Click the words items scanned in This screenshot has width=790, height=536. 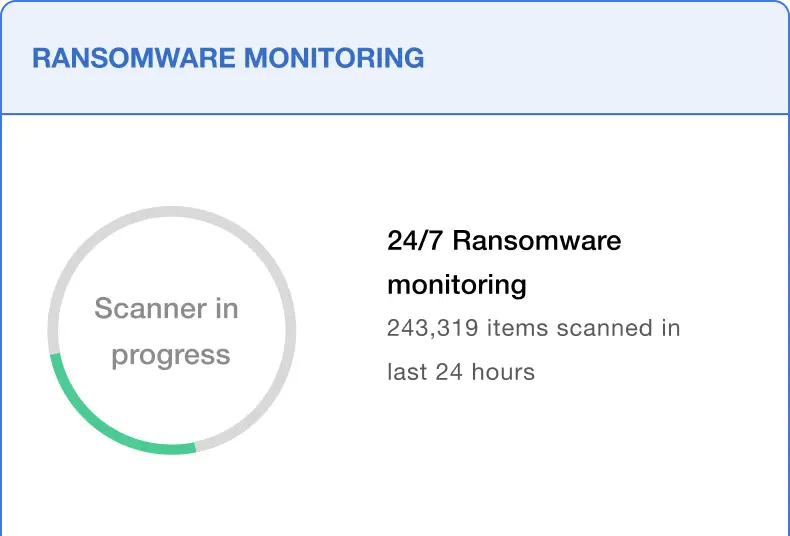(x=584, y=328)
